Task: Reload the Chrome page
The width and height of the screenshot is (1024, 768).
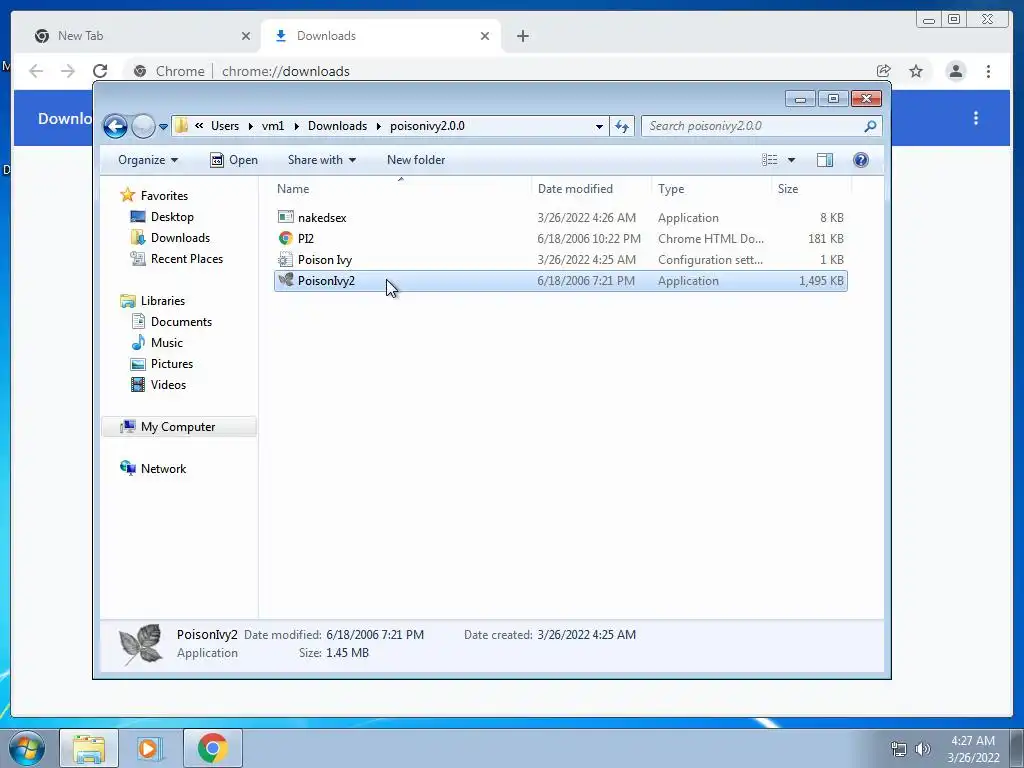Action: coord(100,71)
